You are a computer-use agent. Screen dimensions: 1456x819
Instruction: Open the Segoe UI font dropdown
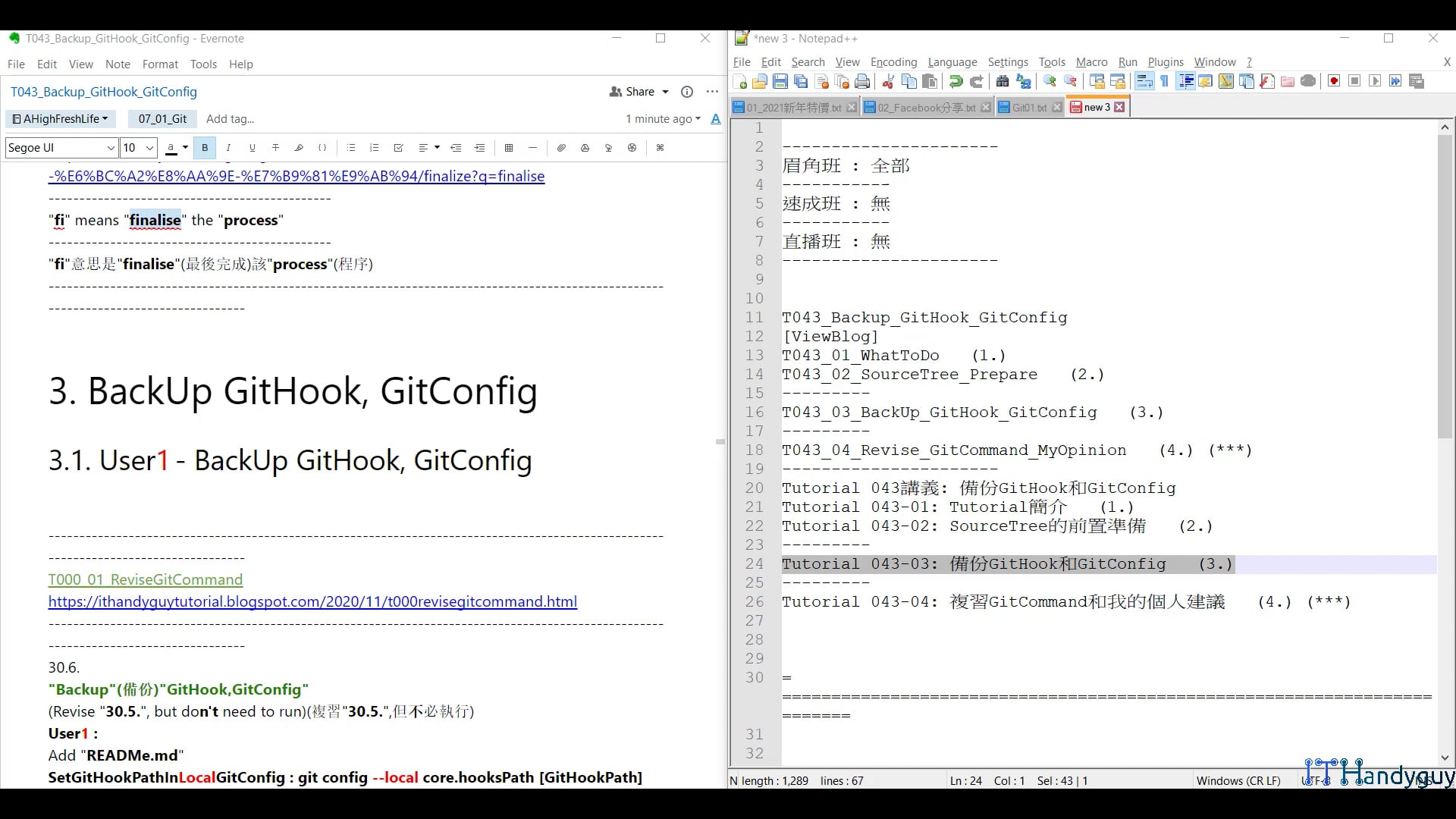tap(60, 148)
